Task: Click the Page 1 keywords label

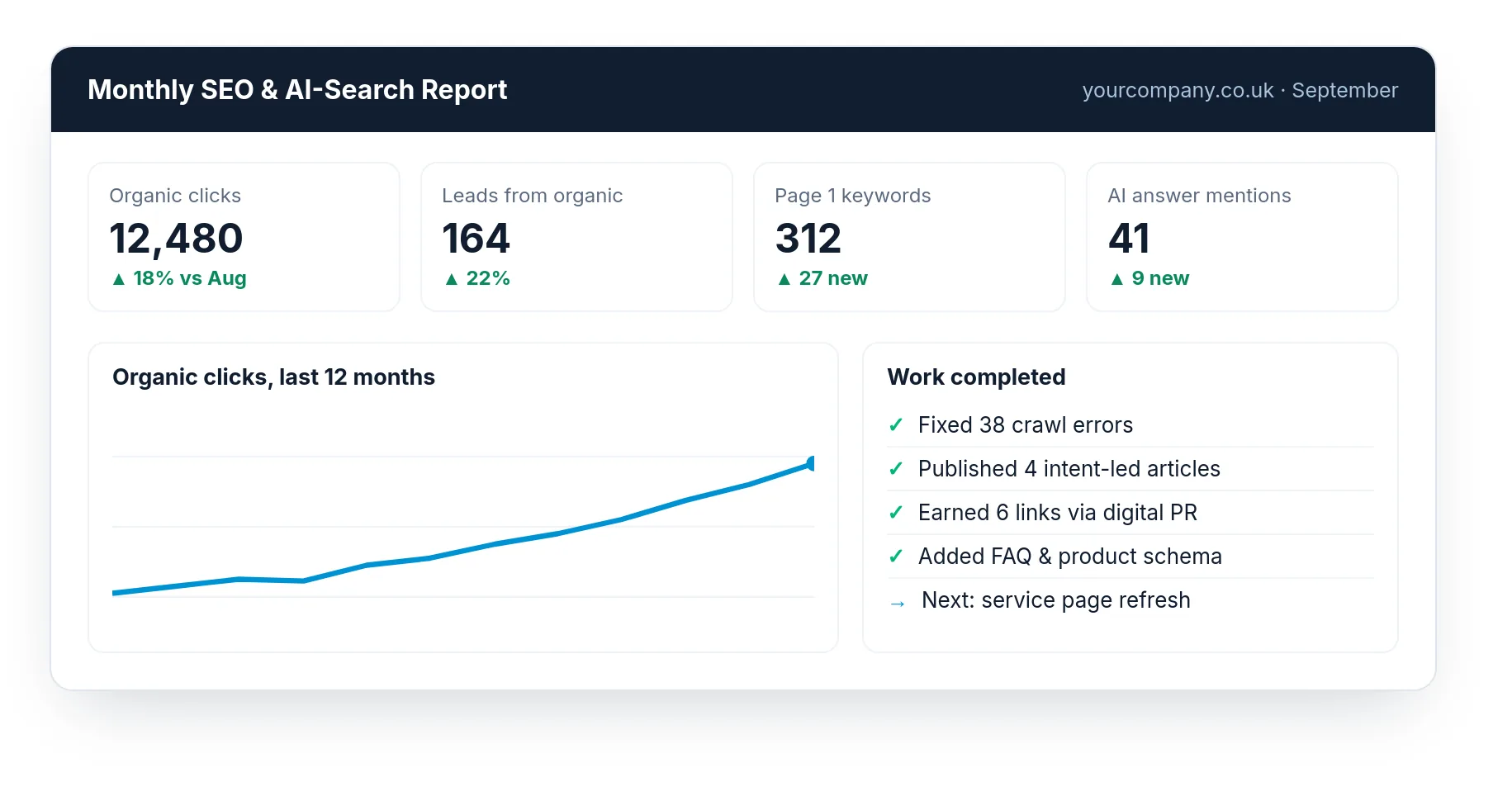Action: click(852, 196)
